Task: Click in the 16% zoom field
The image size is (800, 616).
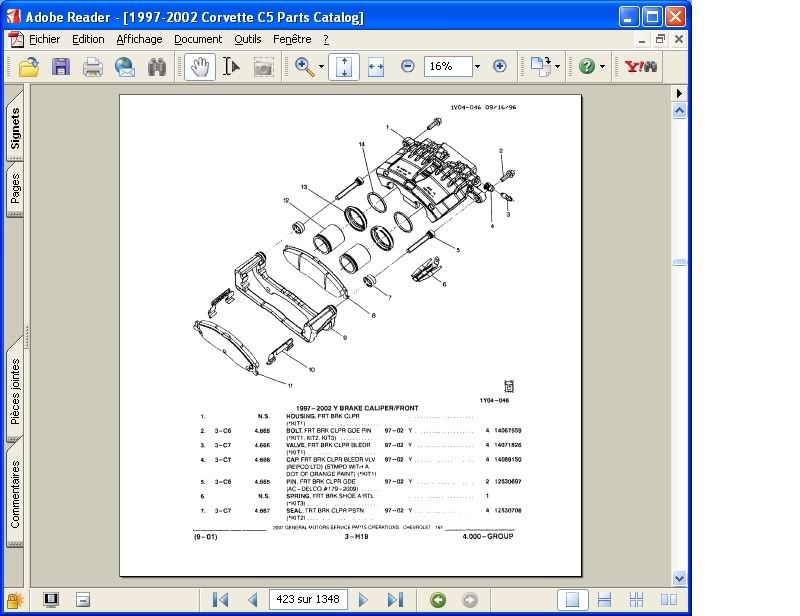Action: click(x=448, y=66)
